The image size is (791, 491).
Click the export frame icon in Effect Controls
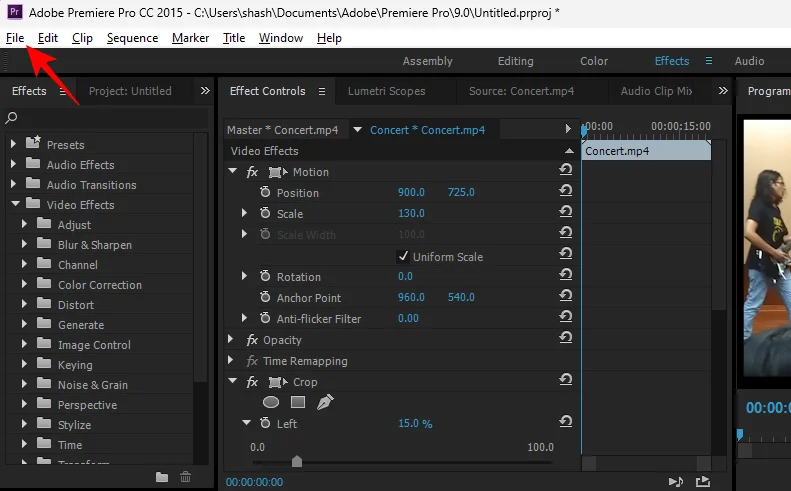pos(703,481)
